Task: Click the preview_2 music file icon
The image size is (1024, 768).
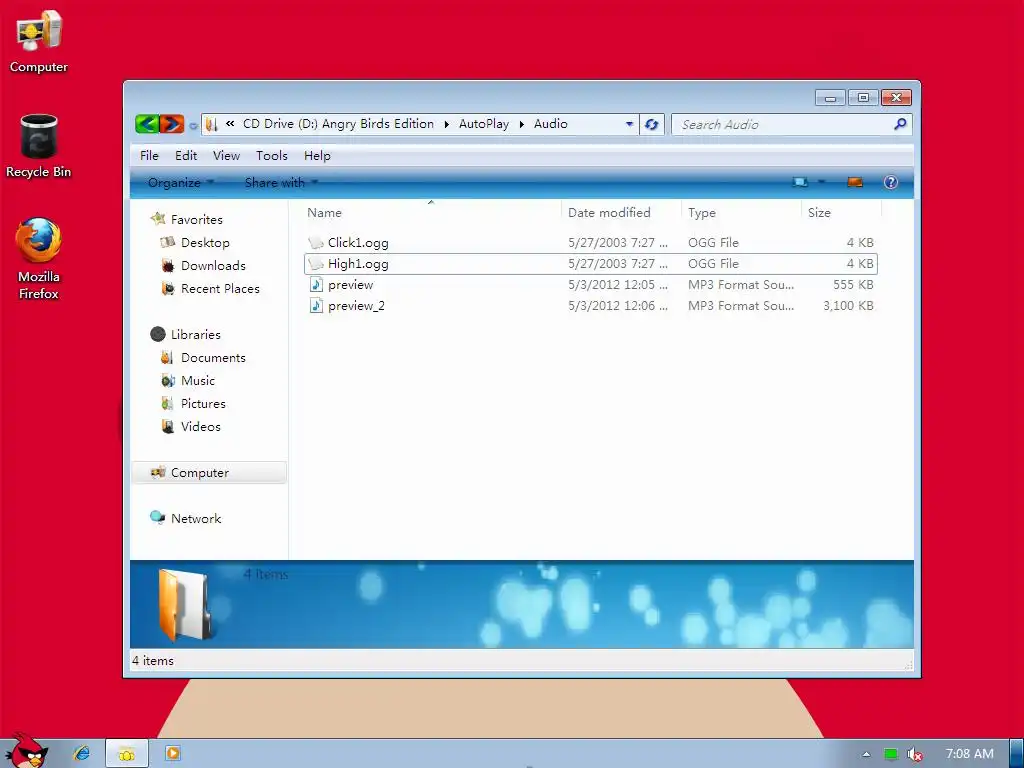Action: [x=316, y=305]
